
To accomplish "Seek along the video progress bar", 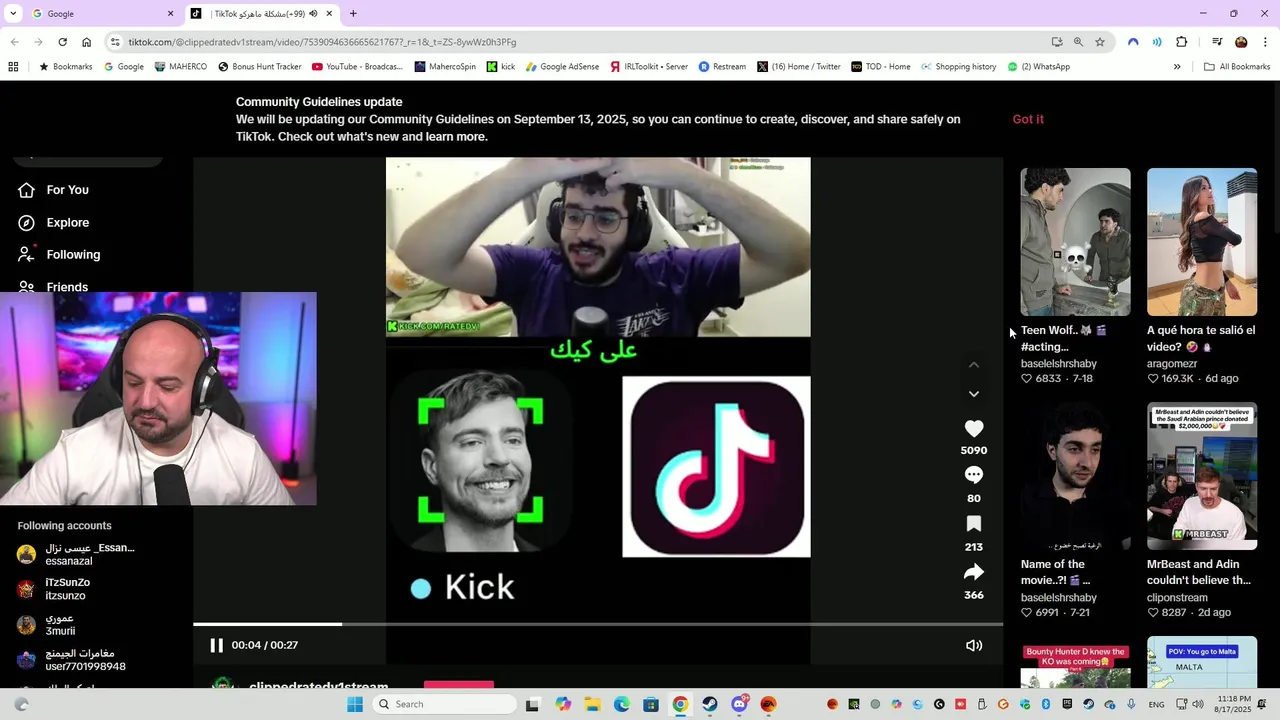I will [598, 624].
